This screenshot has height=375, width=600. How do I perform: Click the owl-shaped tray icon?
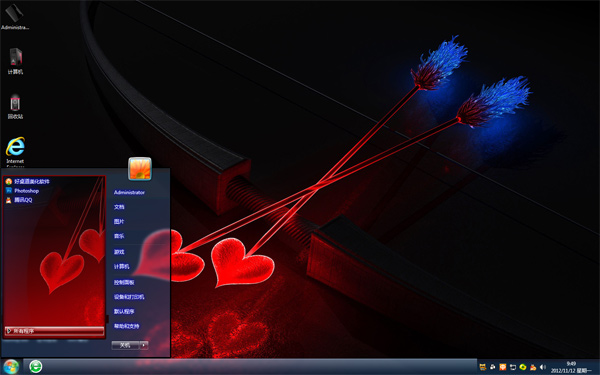483,367
